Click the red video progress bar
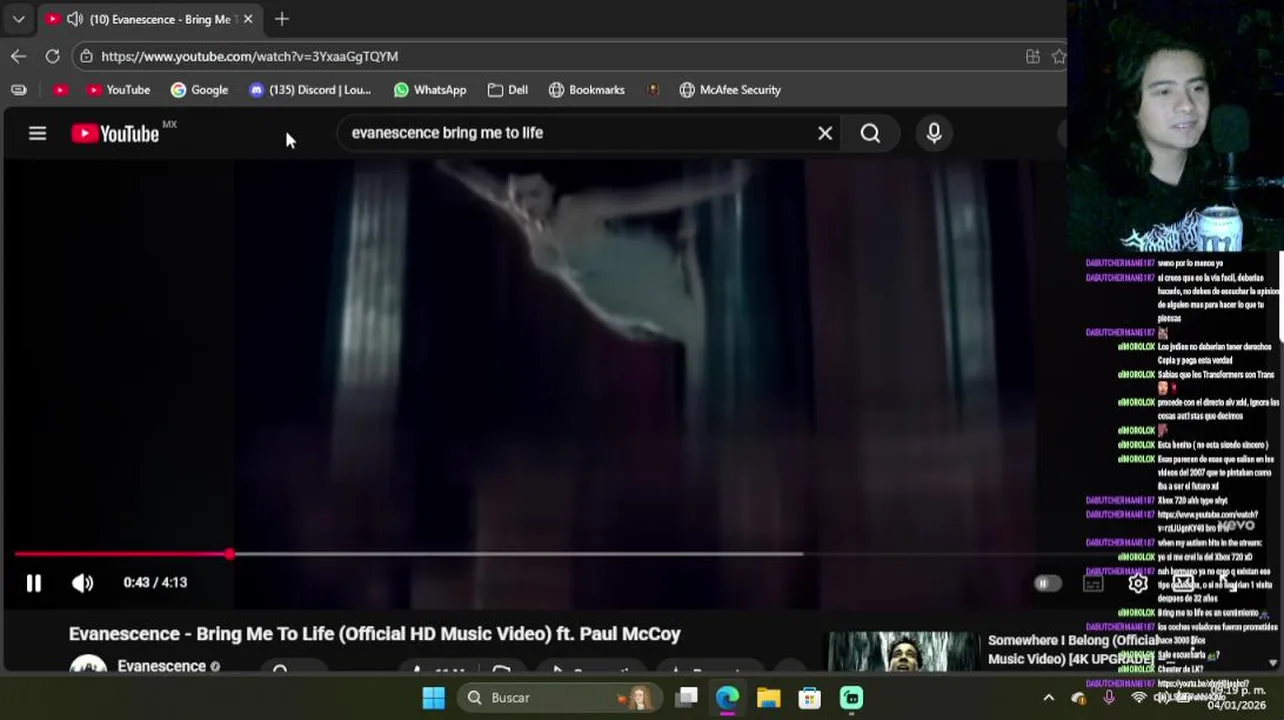This screenshot has width=1284, height=720. [122, 554]
